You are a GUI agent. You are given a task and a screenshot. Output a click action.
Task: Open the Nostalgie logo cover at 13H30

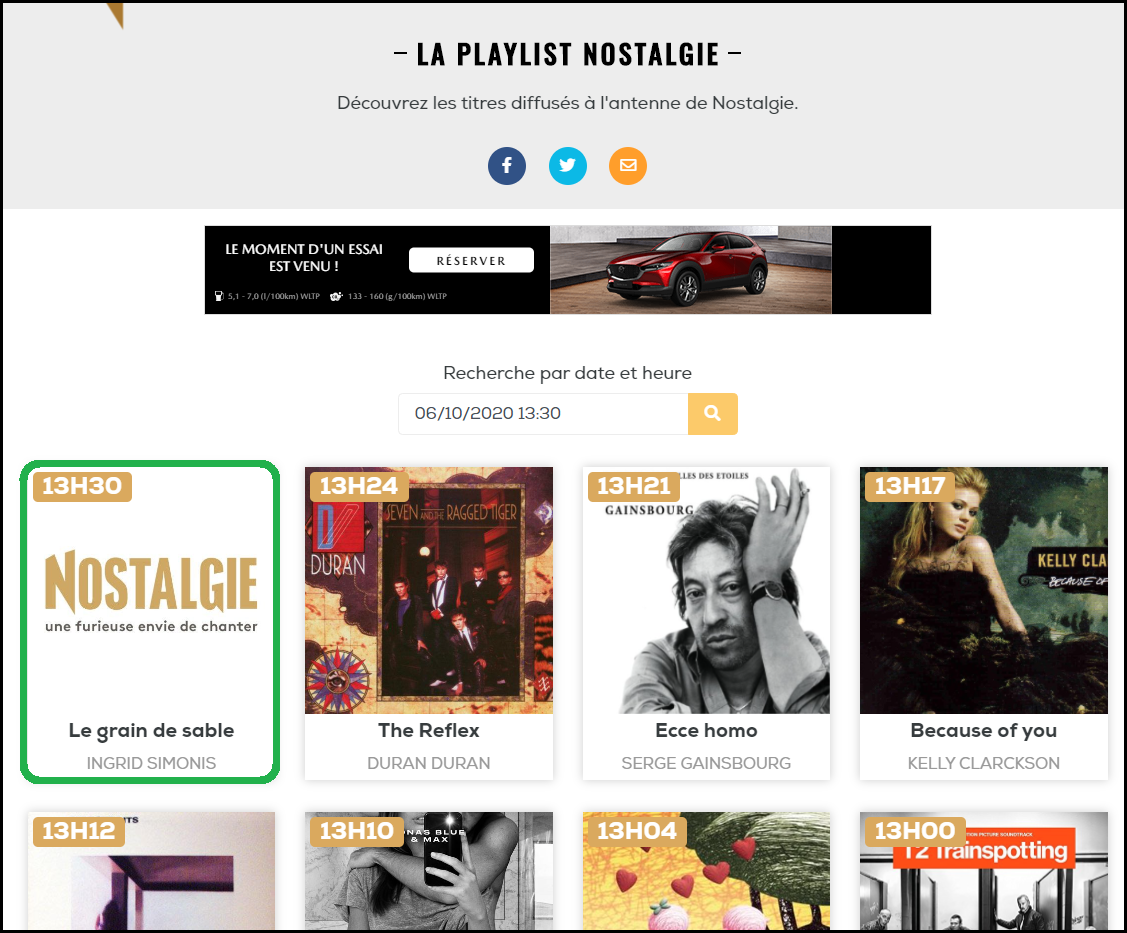151,590
